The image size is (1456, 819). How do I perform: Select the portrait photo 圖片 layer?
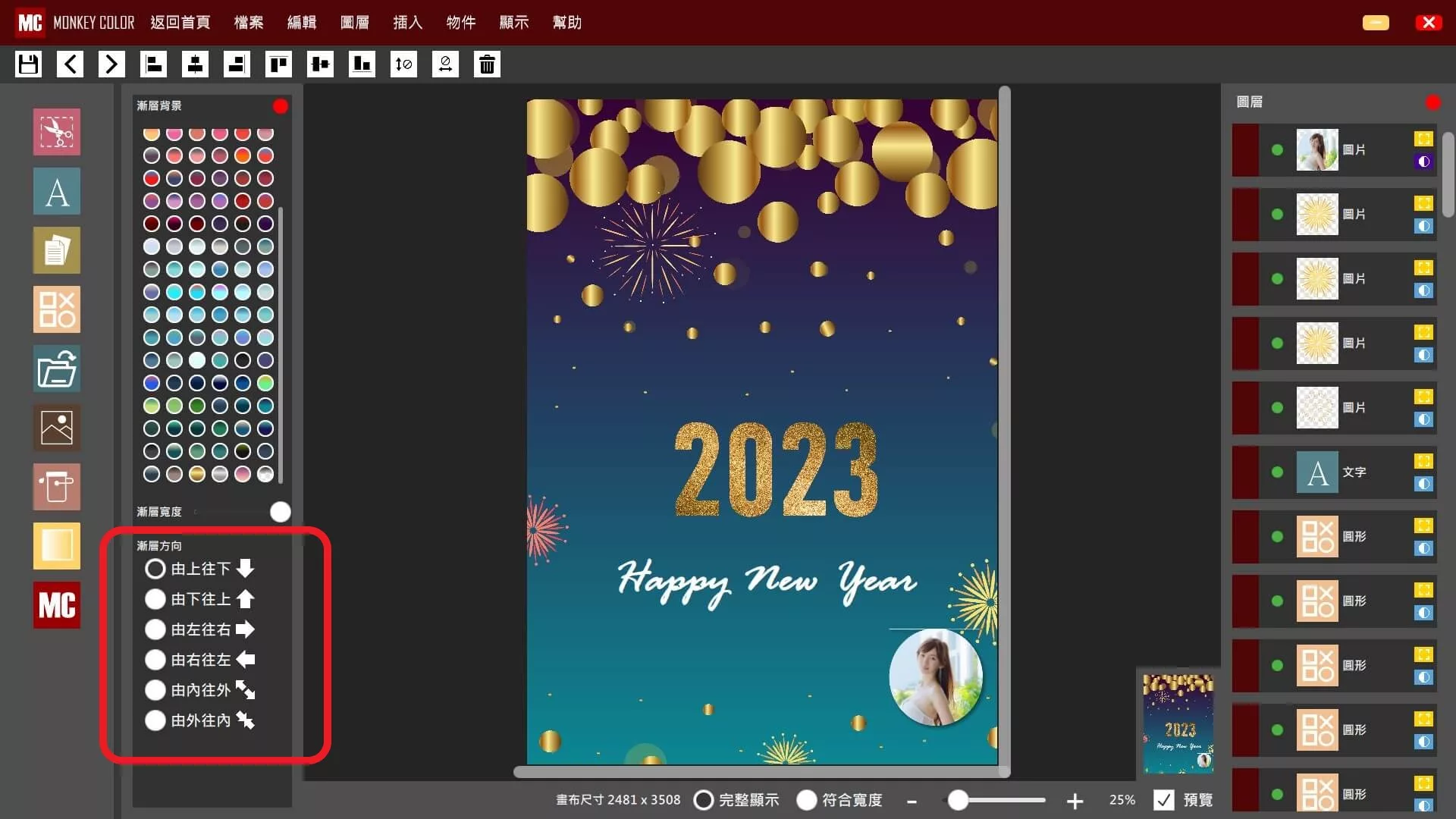pos(1335,150)
